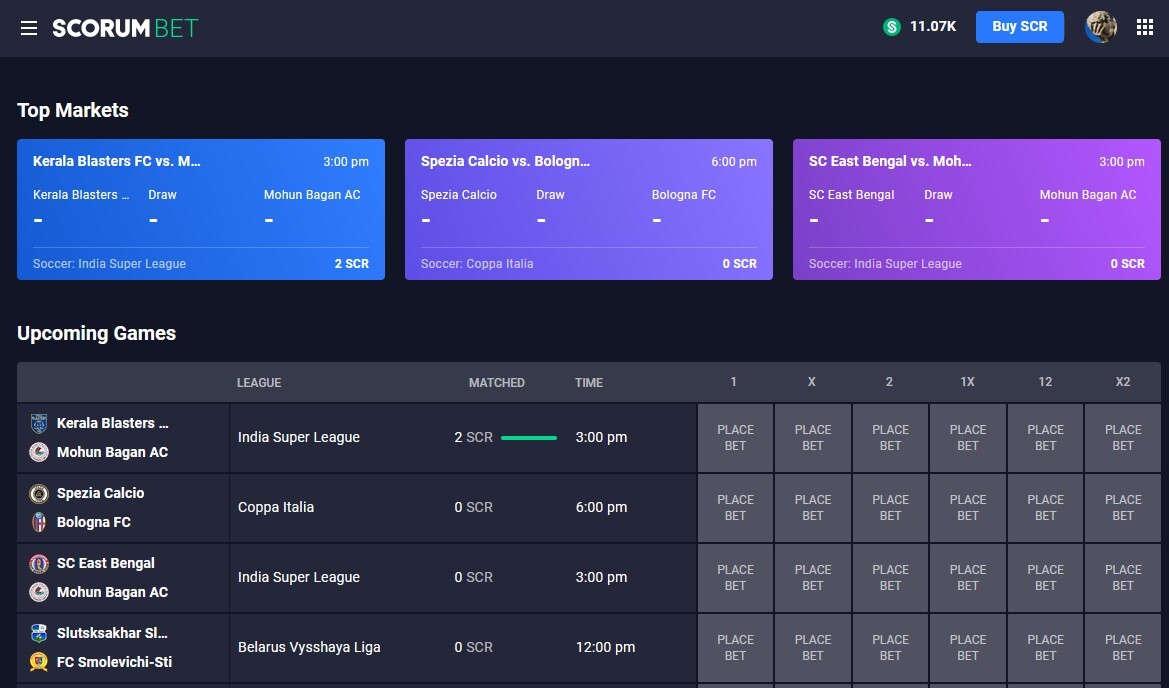Place bet on X for Spezia Calcio match
The width and height of the screenshot is (1169, 688).
[x=813, y=508]
